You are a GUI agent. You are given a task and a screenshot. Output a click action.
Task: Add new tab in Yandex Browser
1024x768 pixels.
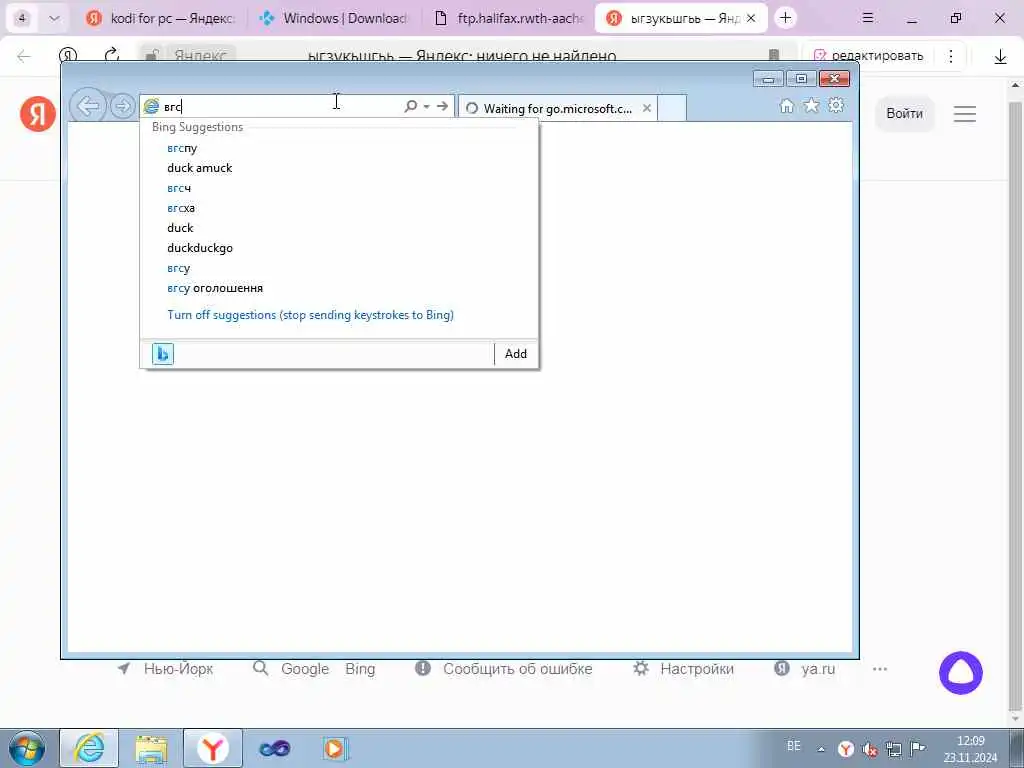pos(785,18)
